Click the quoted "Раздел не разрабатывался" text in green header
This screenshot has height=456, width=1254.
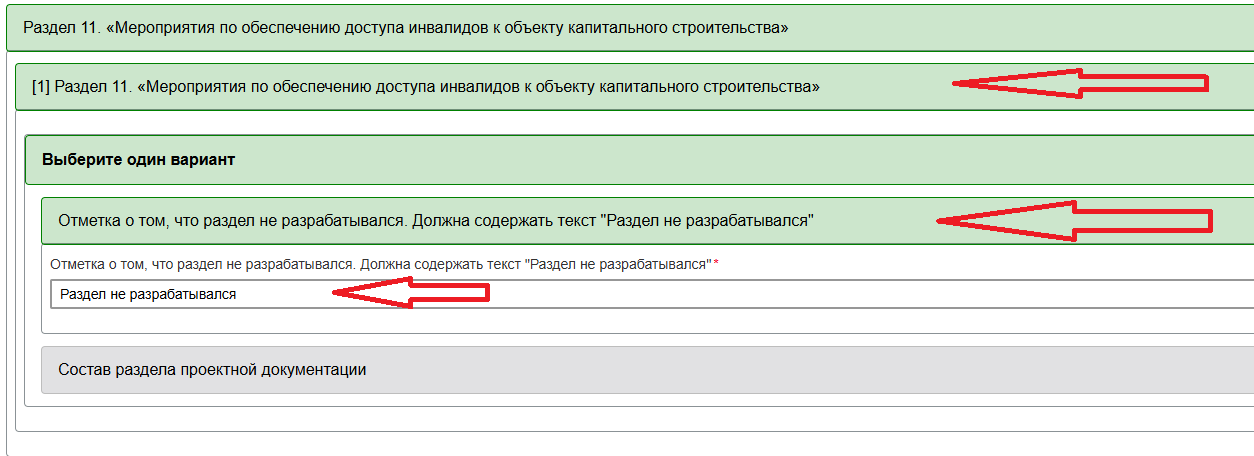707,221
